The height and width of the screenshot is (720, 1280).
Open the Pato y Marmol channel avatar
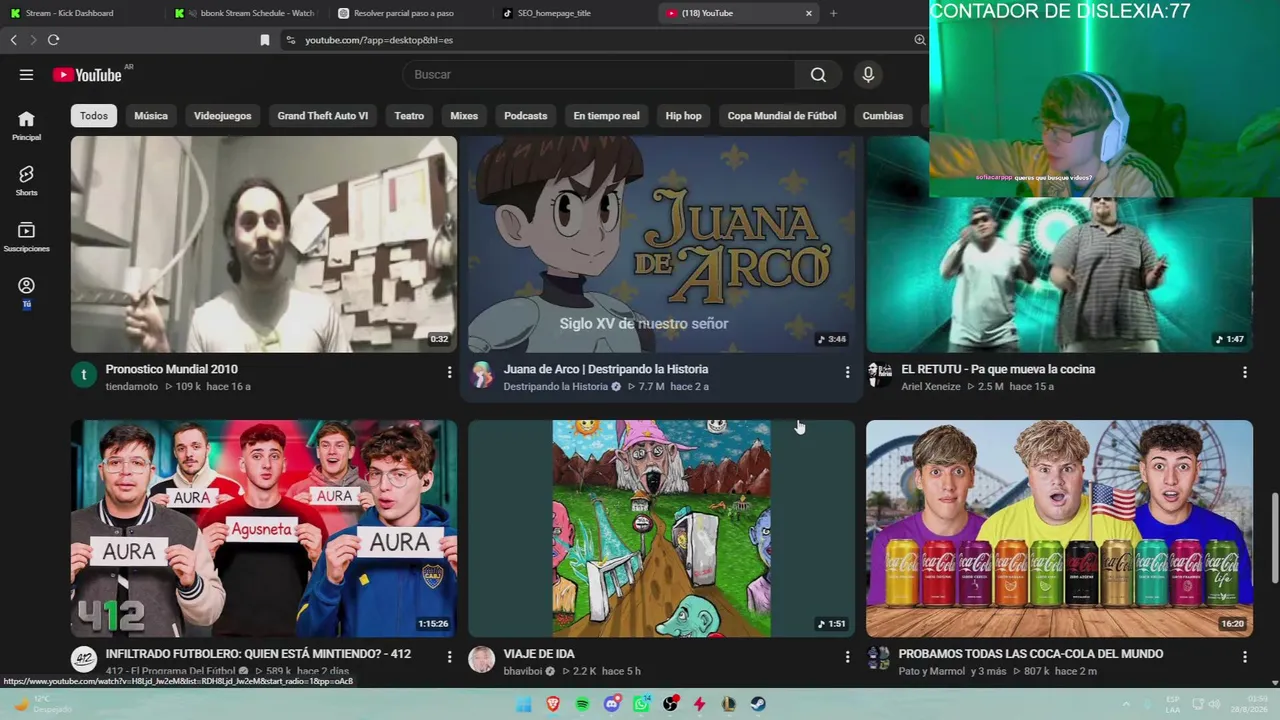(x=879, y=657)
